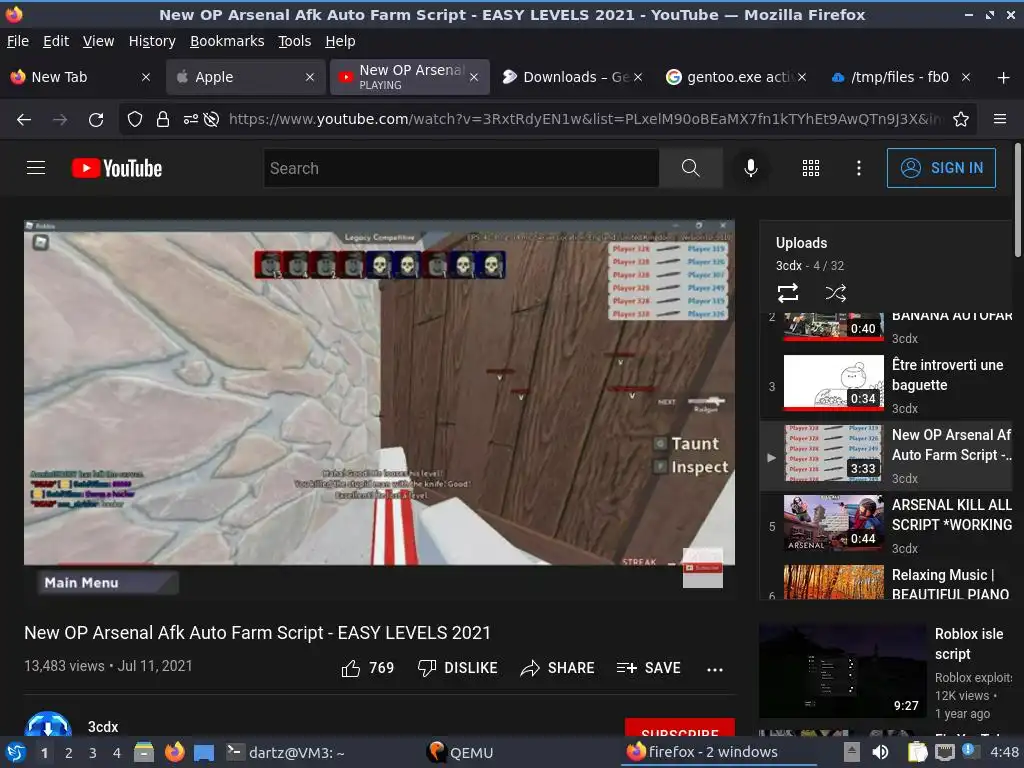Show site security padlock info
This screenshot has width=1024, height=768.
click(163, 120)
